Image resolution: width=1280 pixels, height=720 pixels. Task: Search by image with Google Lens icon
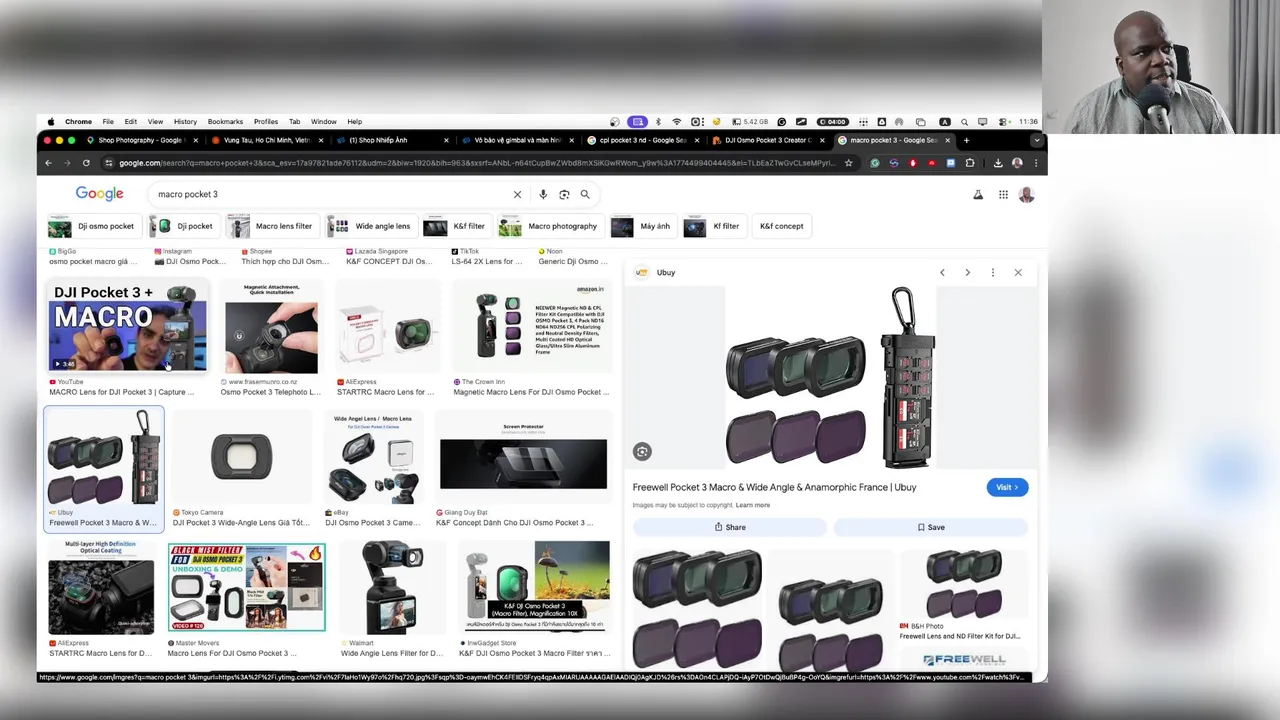coord(564,194)
